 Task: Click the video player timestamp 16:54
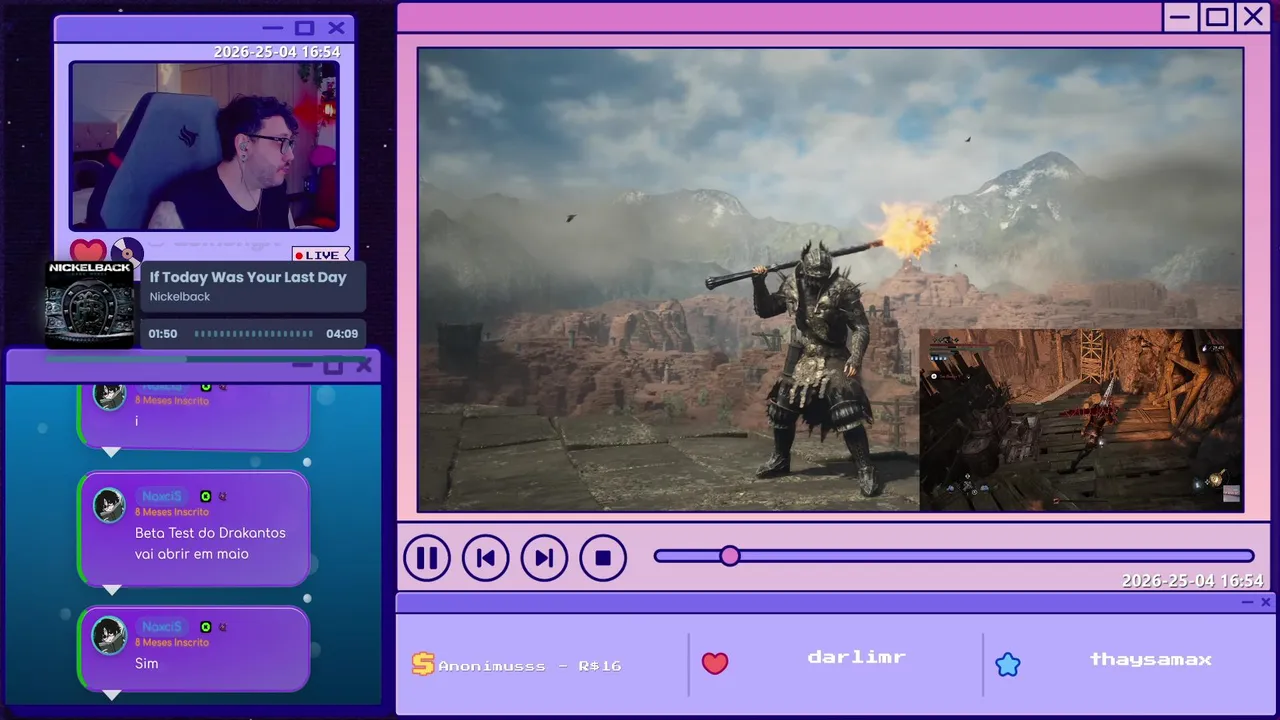click(x=1193, y=581)
